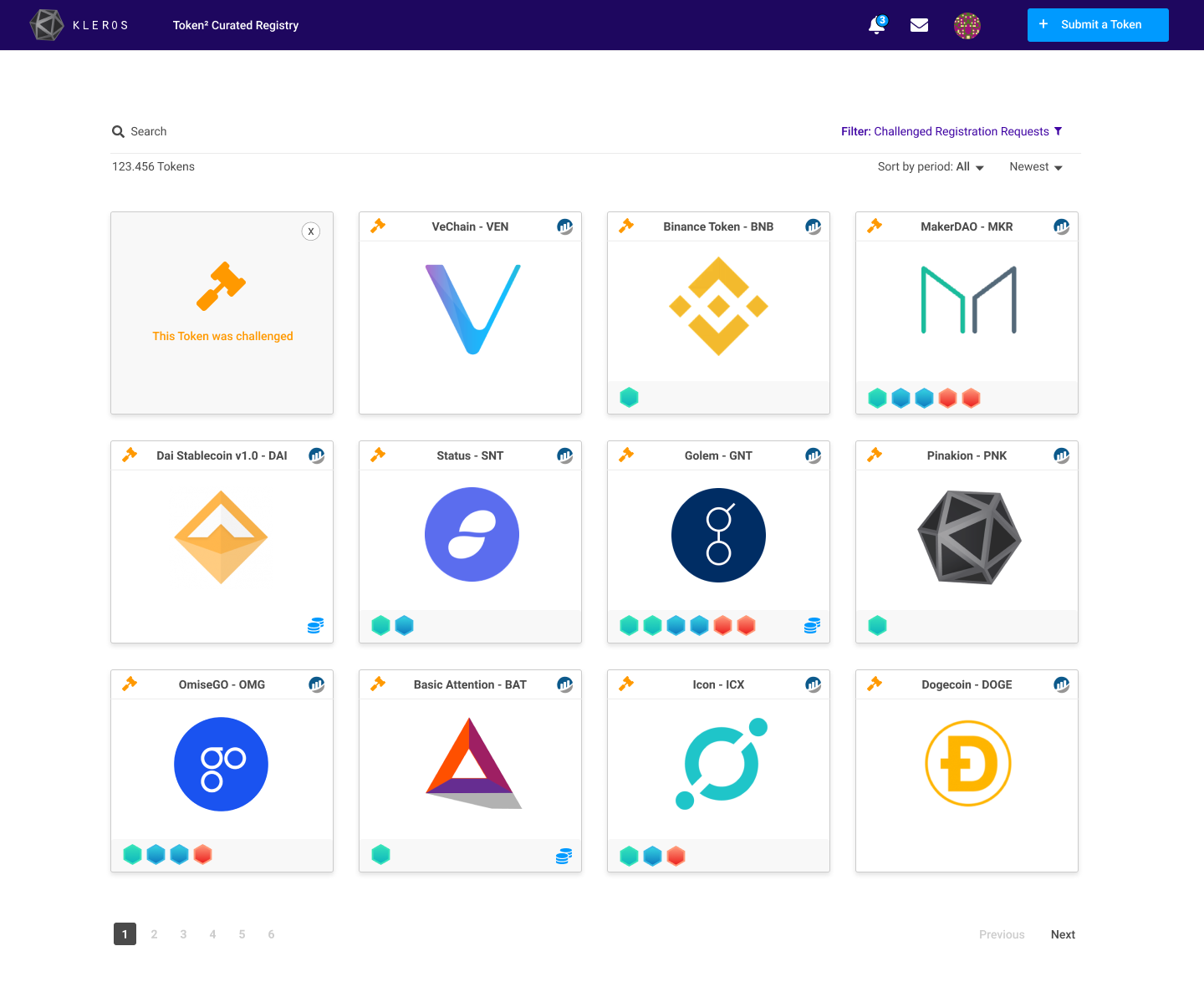Go to page 5

(x=242, y=934)
